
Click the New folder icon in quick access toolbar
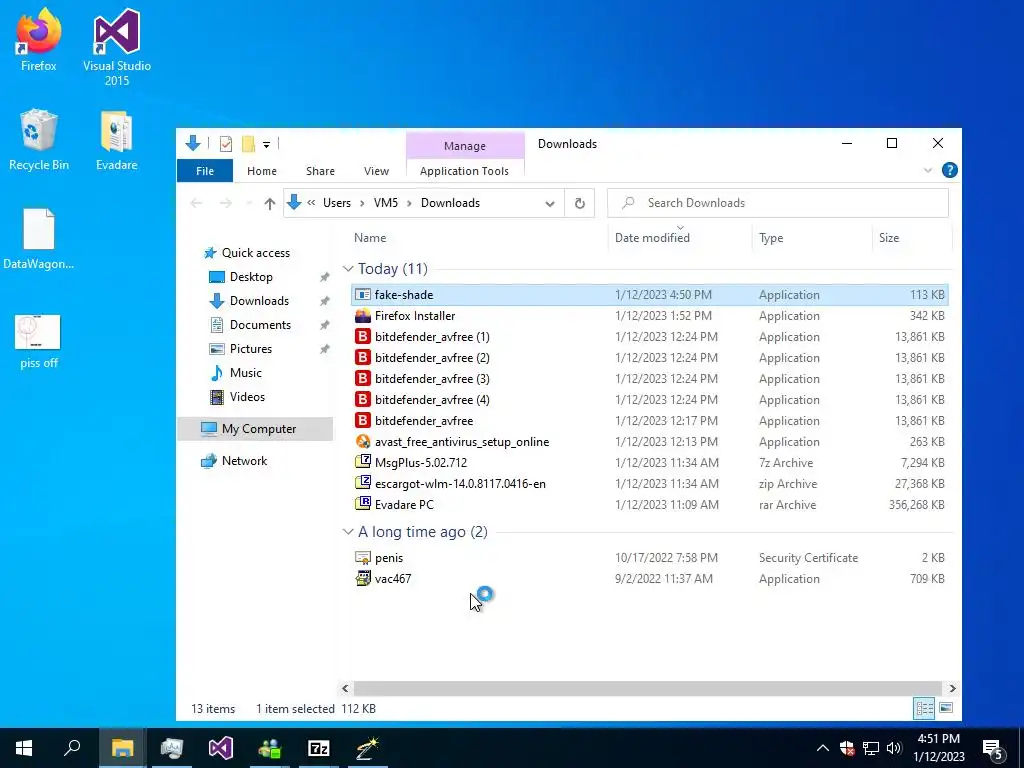pyautogui.click(x=248, y=144)
